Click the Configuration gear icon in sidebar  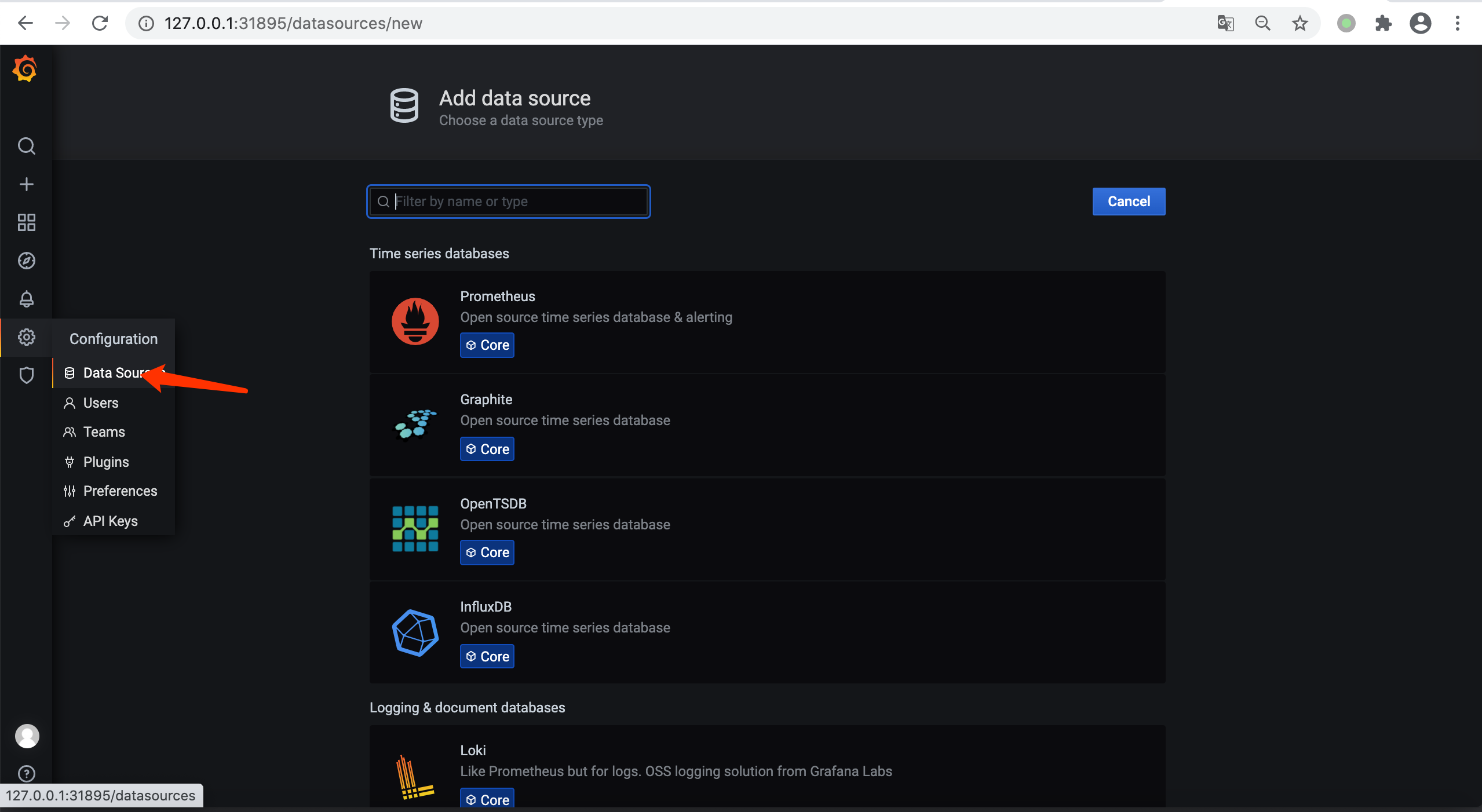(27, 337)
